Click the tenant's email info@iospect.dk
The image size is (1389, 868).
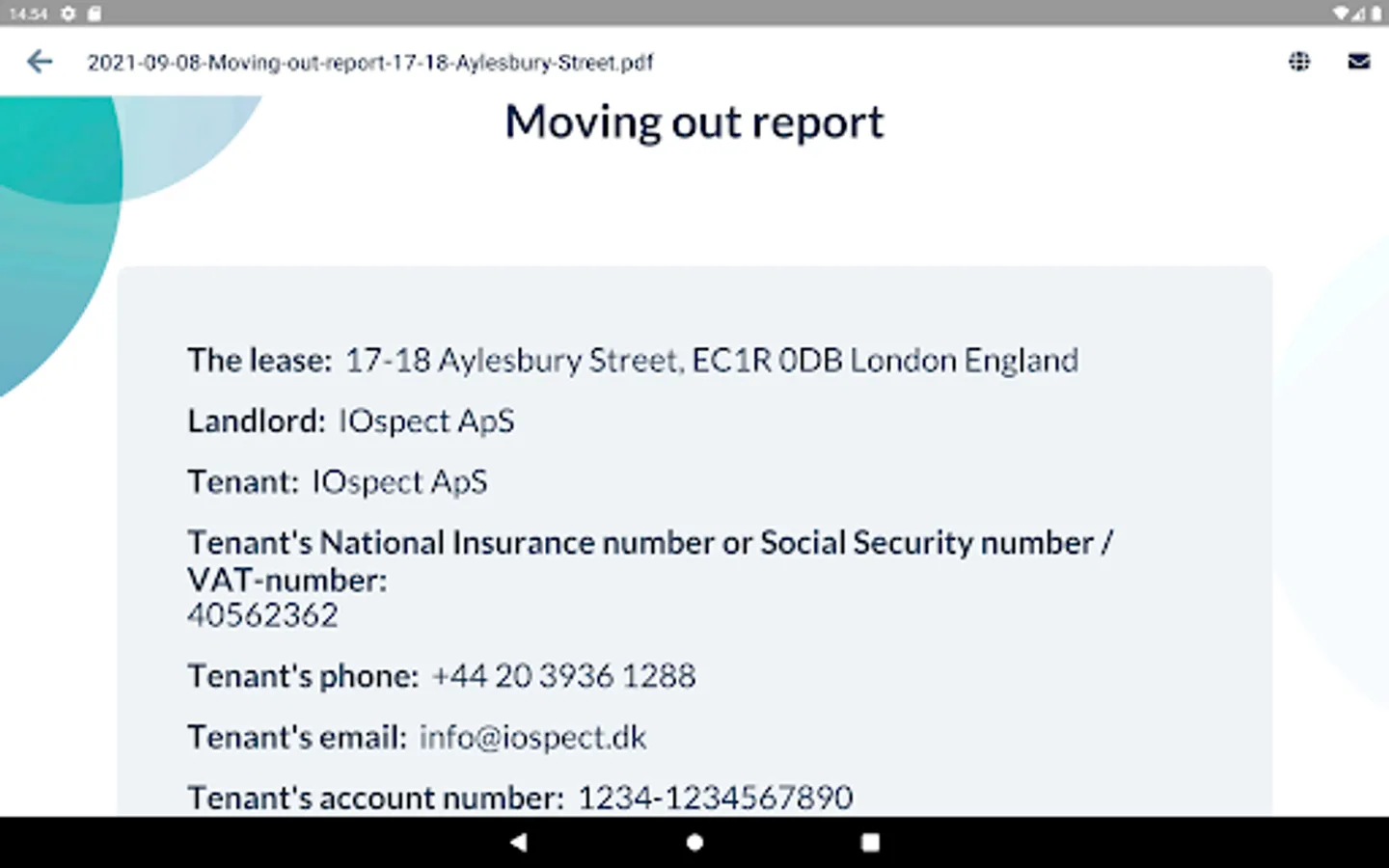[532, 737]
